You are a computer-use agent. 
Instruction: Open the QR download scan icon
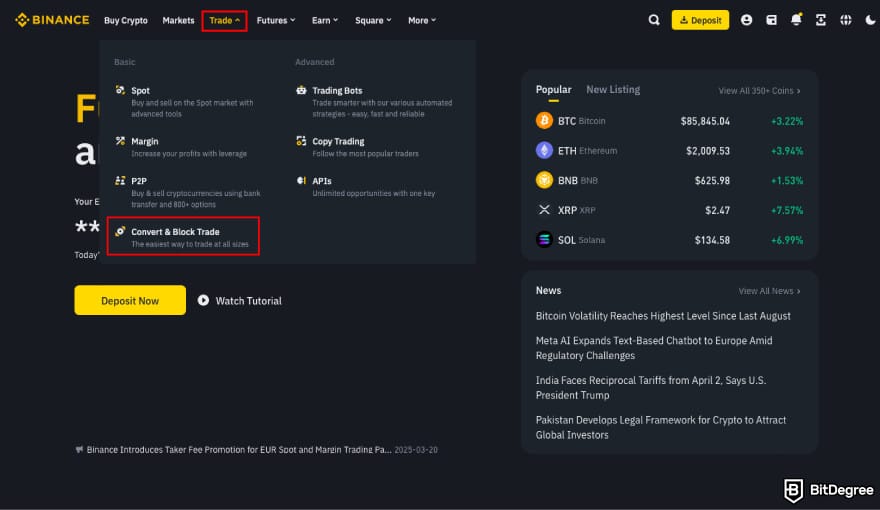[821, 20]
